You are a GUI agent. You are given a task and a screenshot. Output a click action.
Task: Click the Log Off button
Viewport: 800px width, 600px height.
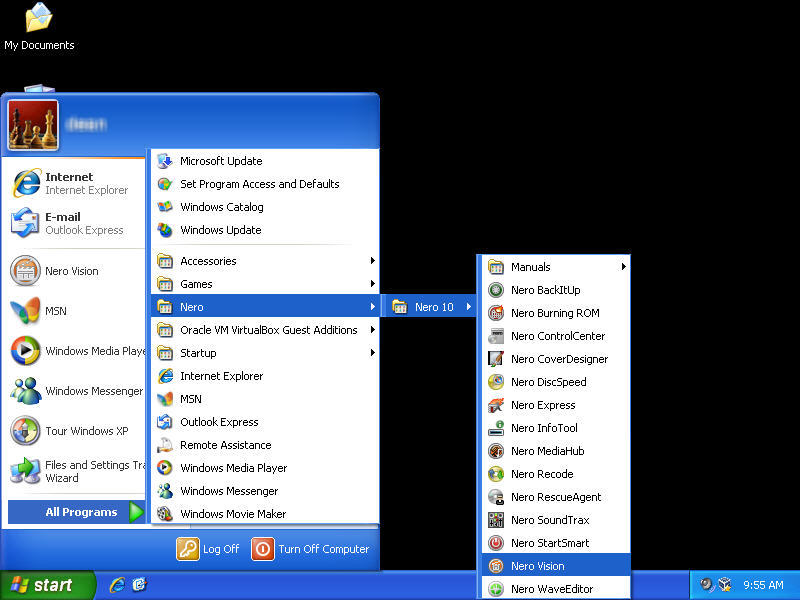coord(208,549)
